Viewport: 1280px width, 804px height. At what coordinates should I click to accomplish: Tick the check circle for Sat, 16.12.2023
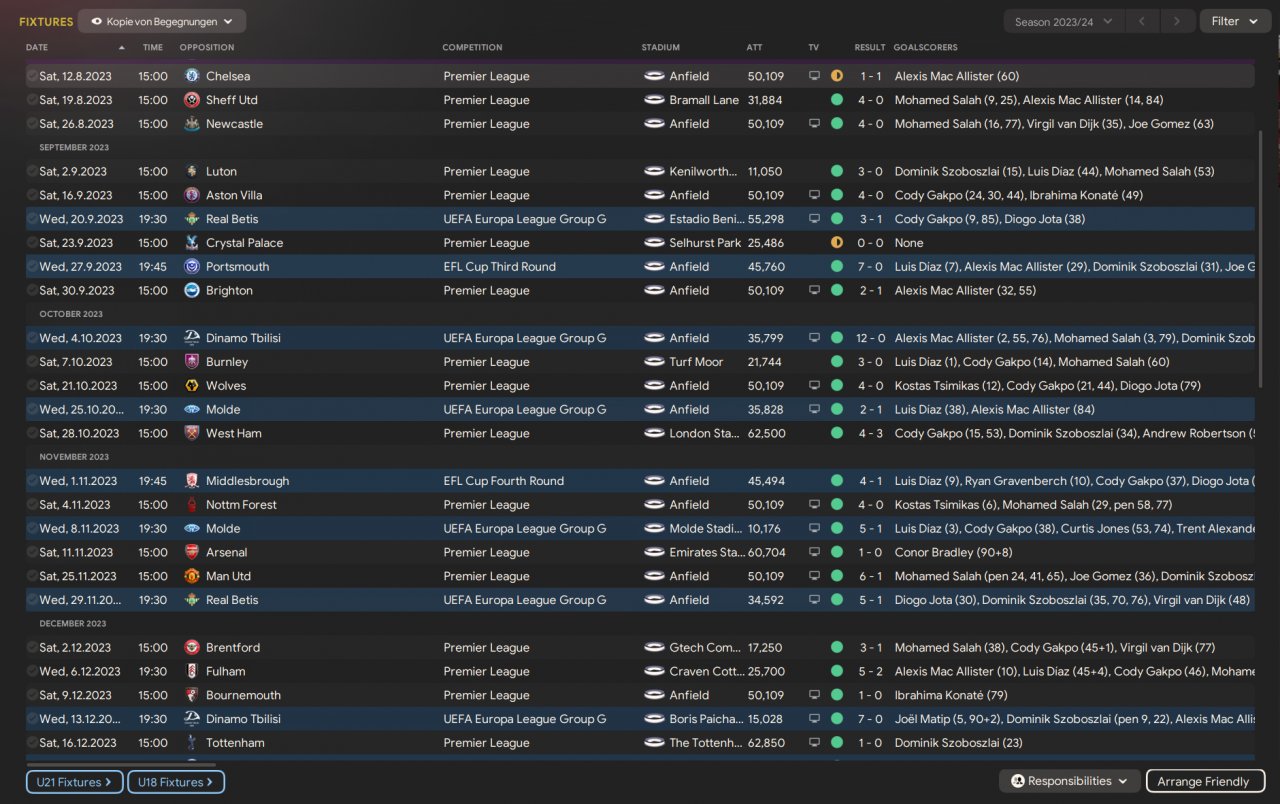33,743
